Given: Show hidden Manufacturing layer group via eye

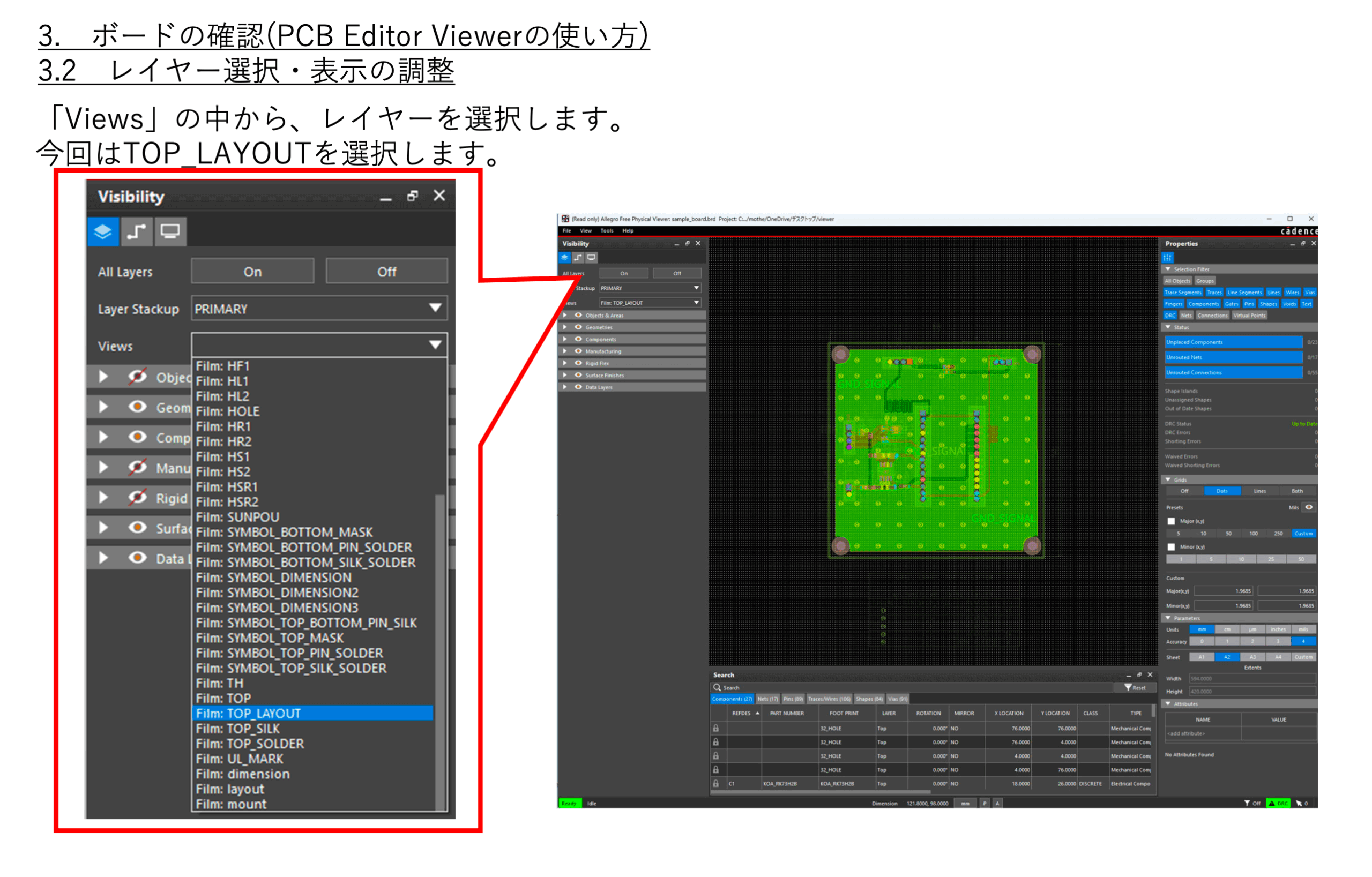Looking at the screenshot, I should (x=137, y=467).
